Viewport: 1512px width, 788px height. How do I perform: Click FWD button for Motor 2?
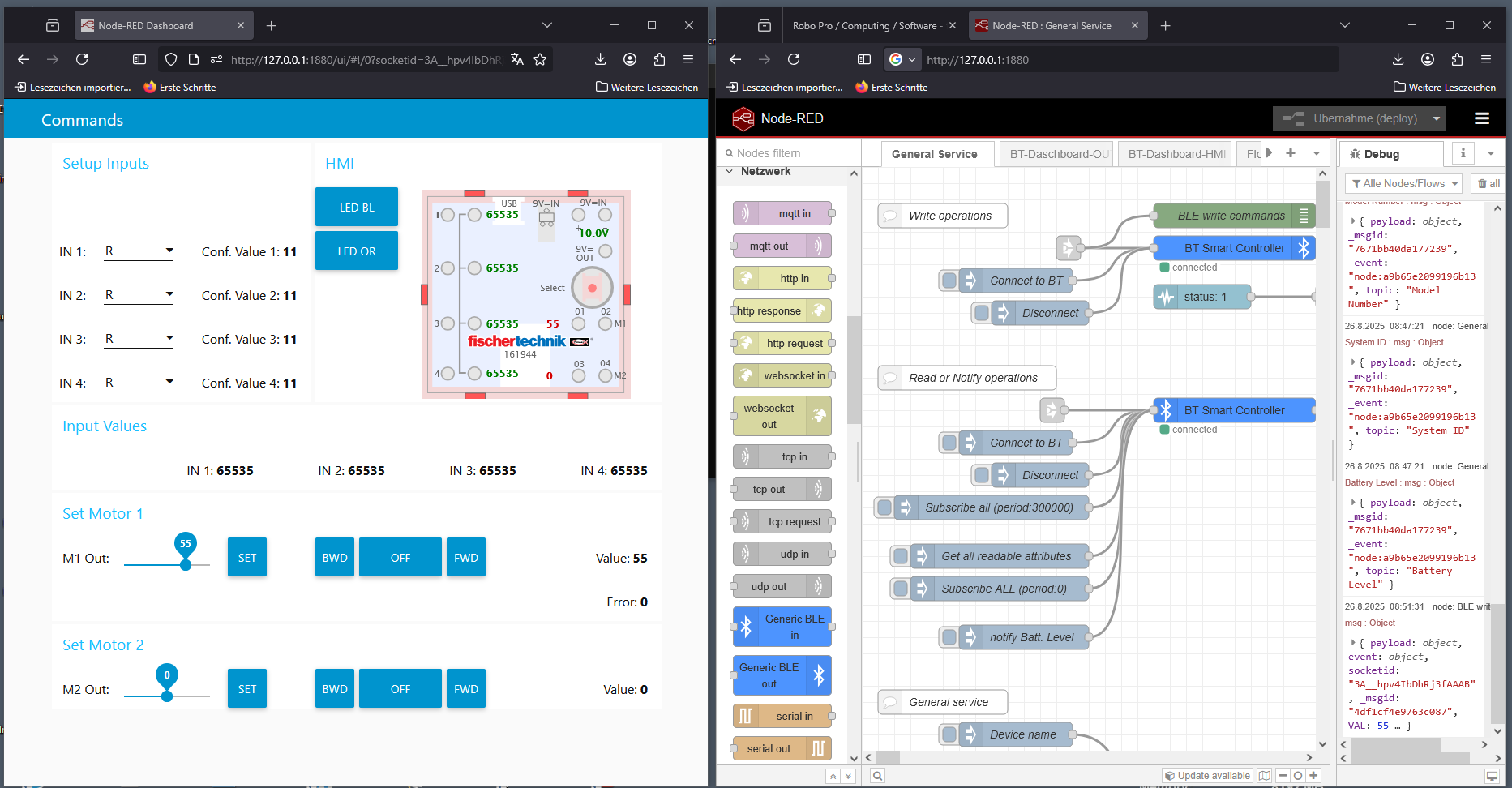click(466, 689)
